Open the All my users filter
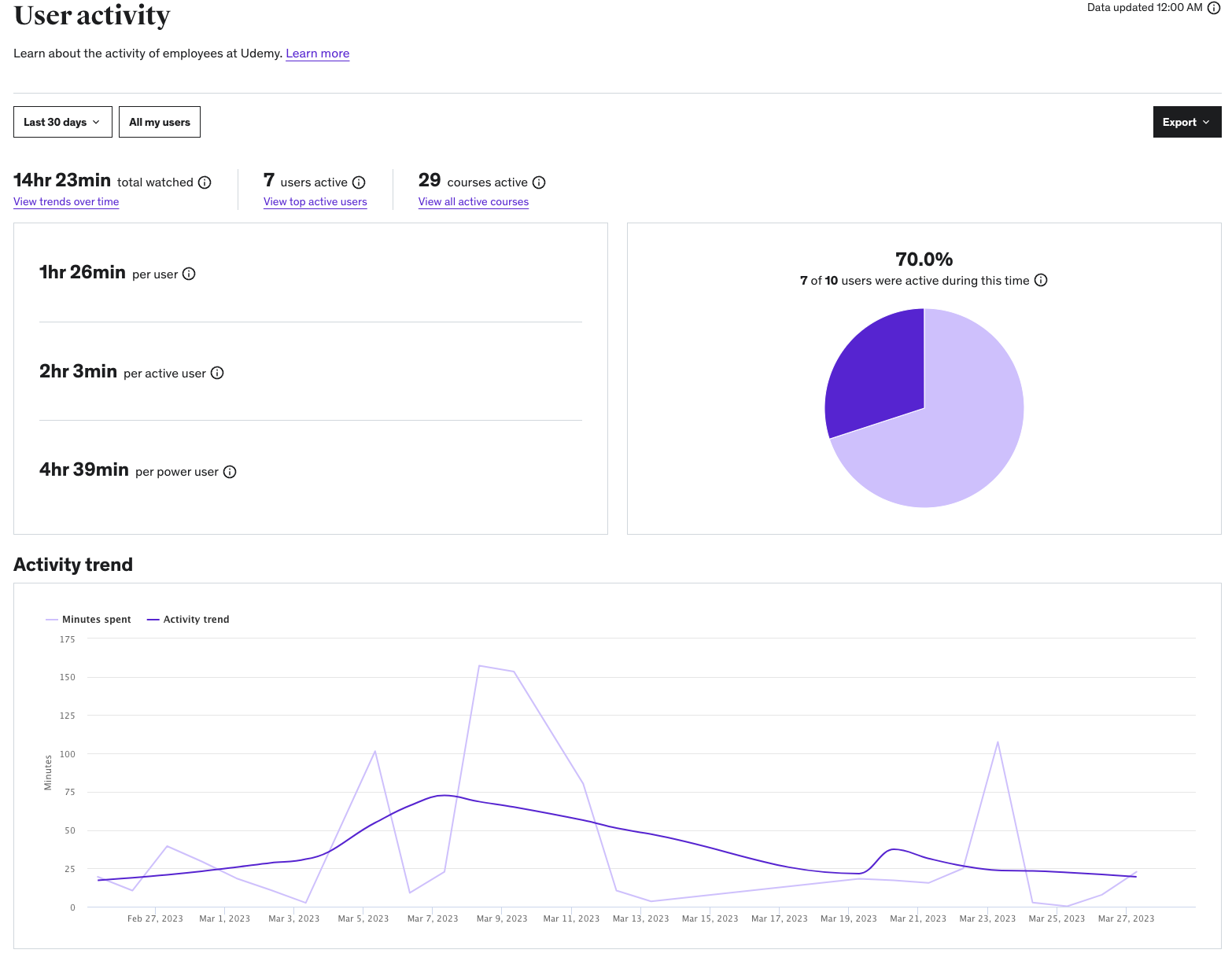The width and height of the screenshot is (1232, 957). 160,122
